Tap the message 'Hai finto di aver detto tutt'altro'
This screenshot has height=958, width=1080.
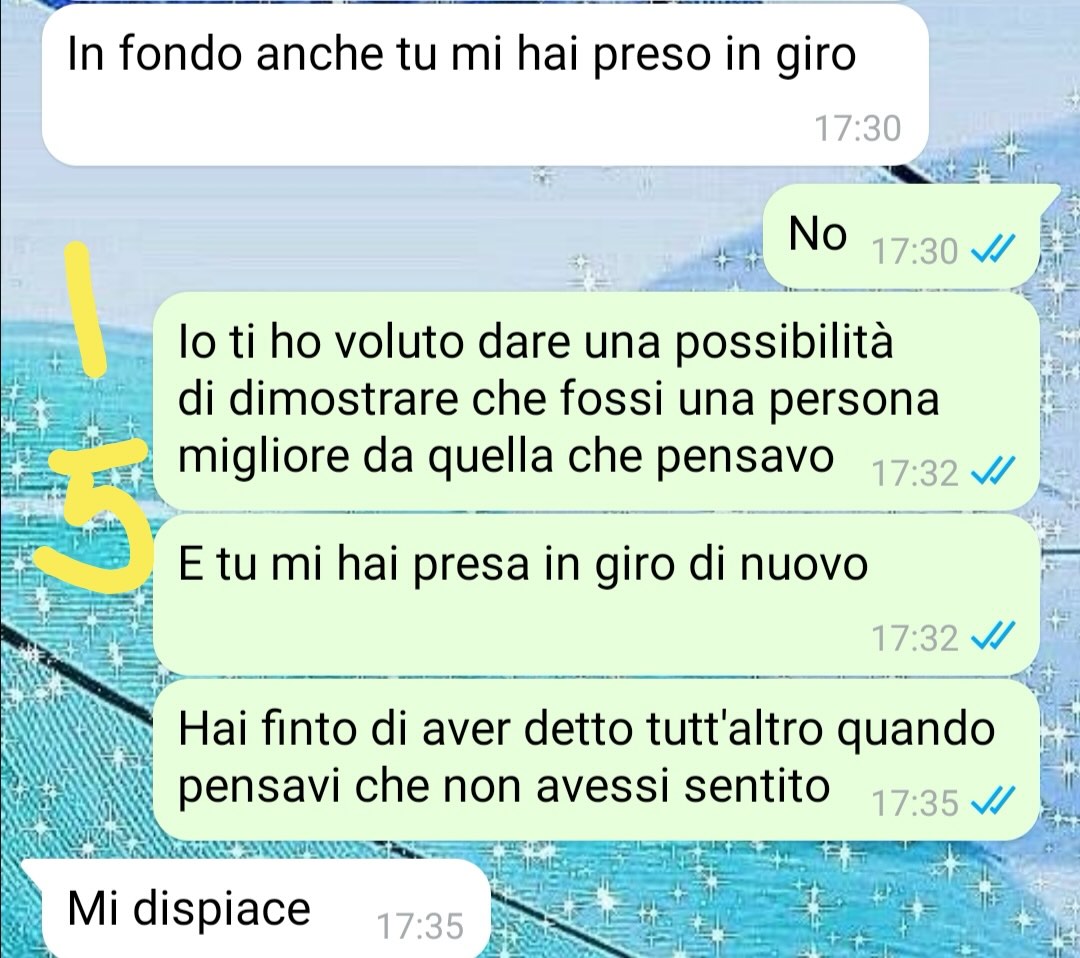(596, 760)
